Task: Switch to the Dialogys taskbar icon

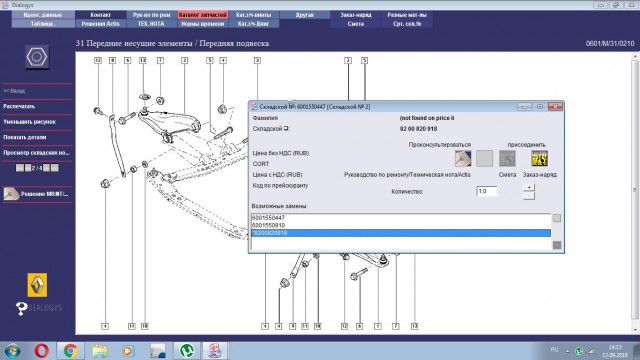Action: tap(215, 351)
